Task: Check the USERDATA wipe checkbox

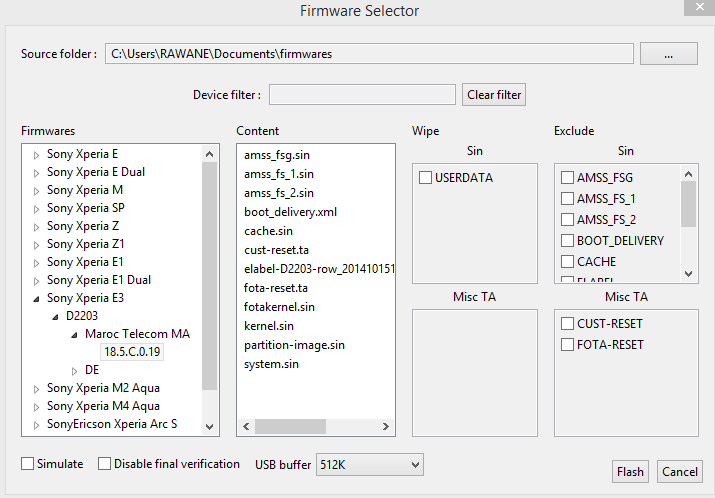Action: click(425, 177)
